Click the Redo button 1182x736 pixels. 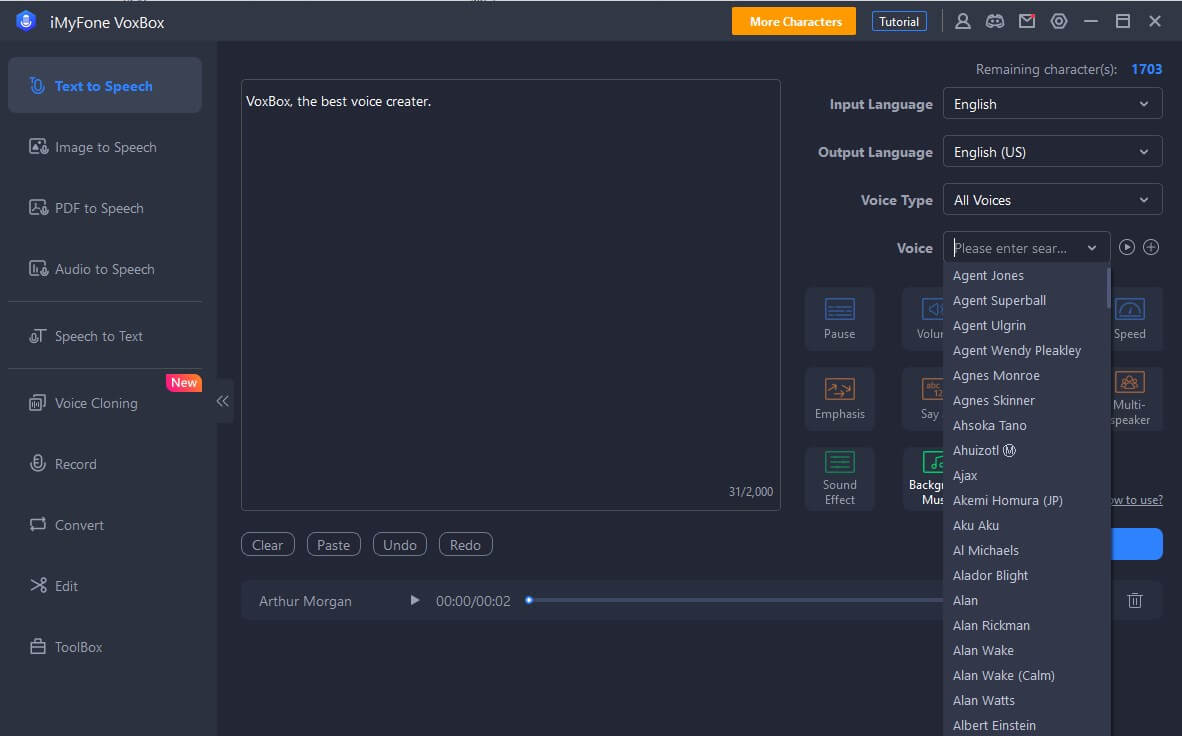pyautogui.click(x=465, y=544)
